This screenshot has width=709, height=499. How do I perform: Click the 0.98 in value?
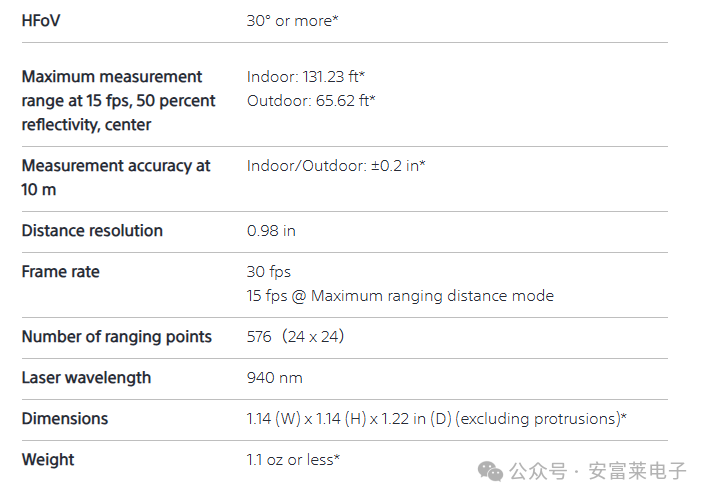click(x=271, y=230)
